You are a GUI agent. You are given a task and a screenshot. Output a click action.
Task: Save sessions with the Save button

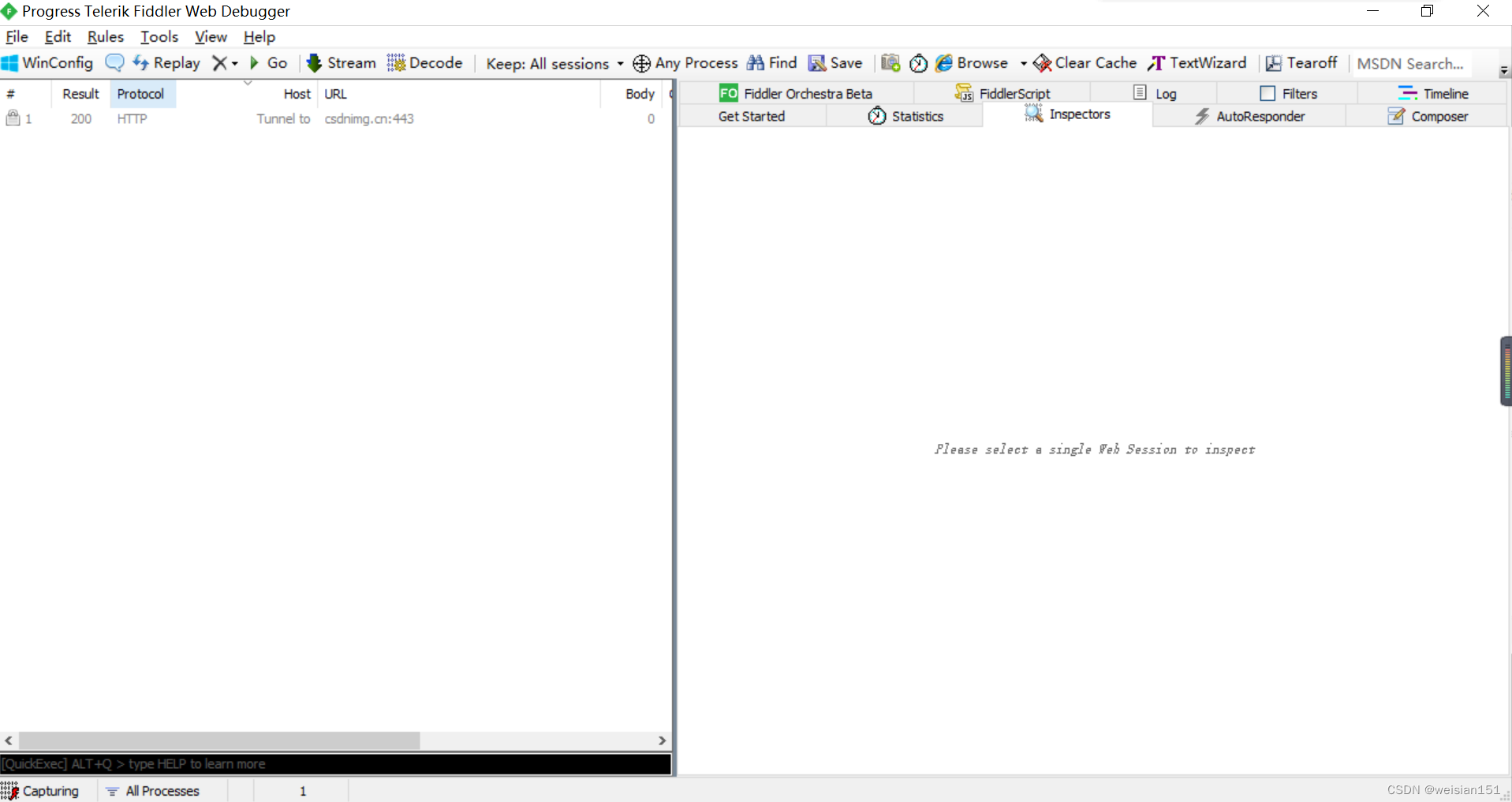[x=835, y=63]
